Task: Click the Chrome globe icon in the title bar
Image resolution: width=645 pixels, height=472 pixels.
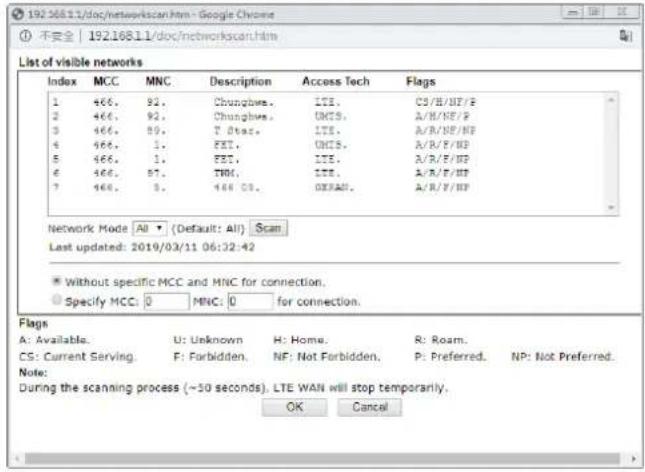Action: (x=18, y=14)
